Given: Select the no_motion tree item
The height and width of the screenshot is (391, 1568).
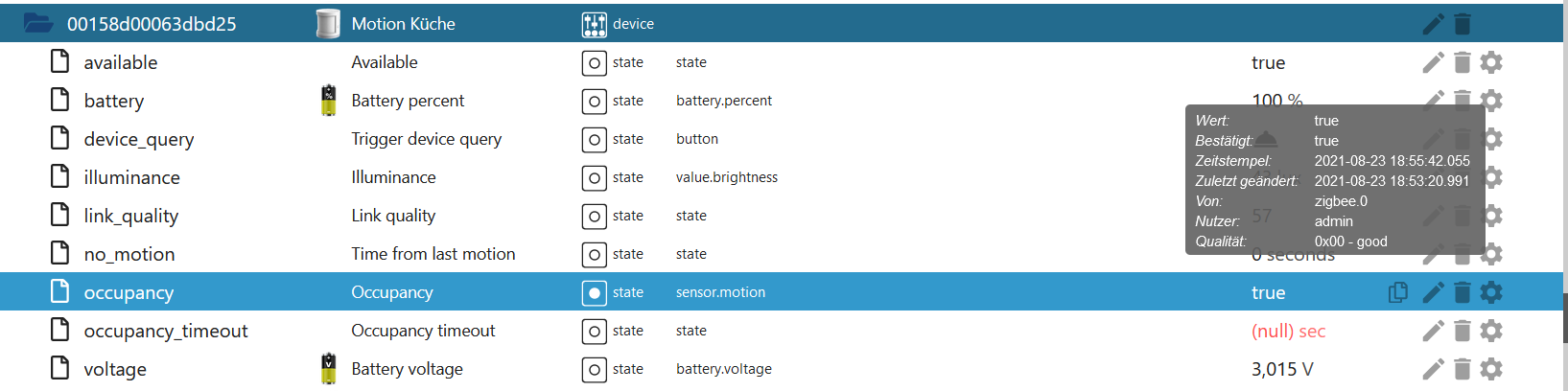Looking at the screenshot, I should click(129, 254).
